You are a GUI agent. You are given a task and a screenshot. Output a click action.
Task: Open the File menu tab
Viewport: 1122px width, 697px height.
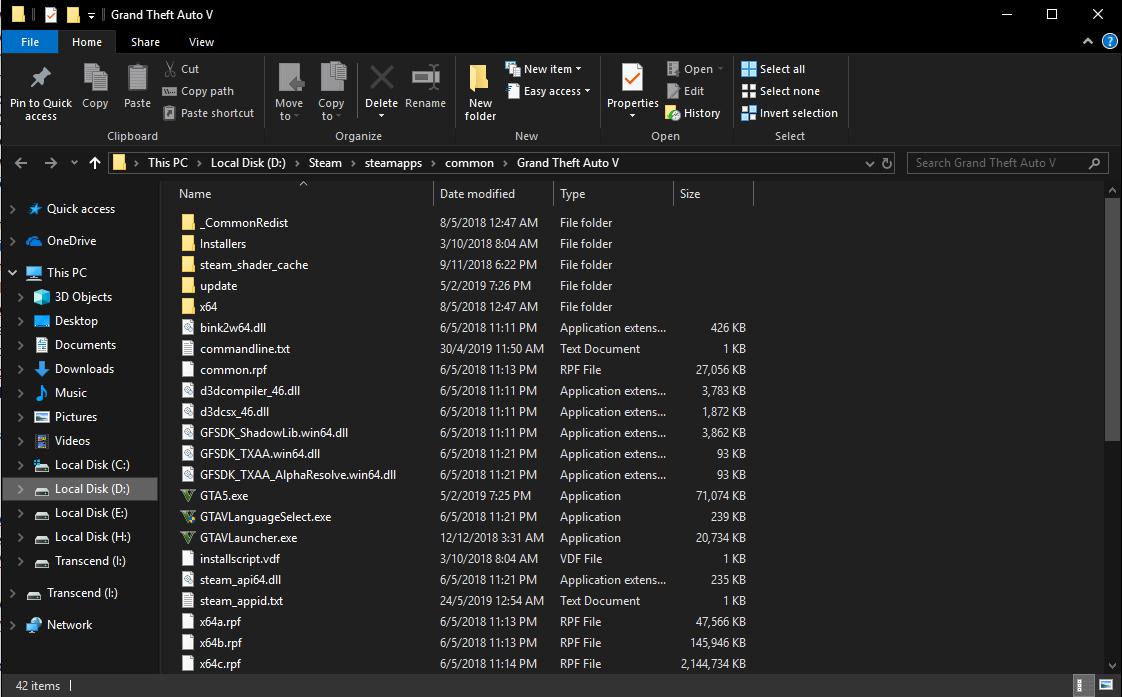pos(30,42)
